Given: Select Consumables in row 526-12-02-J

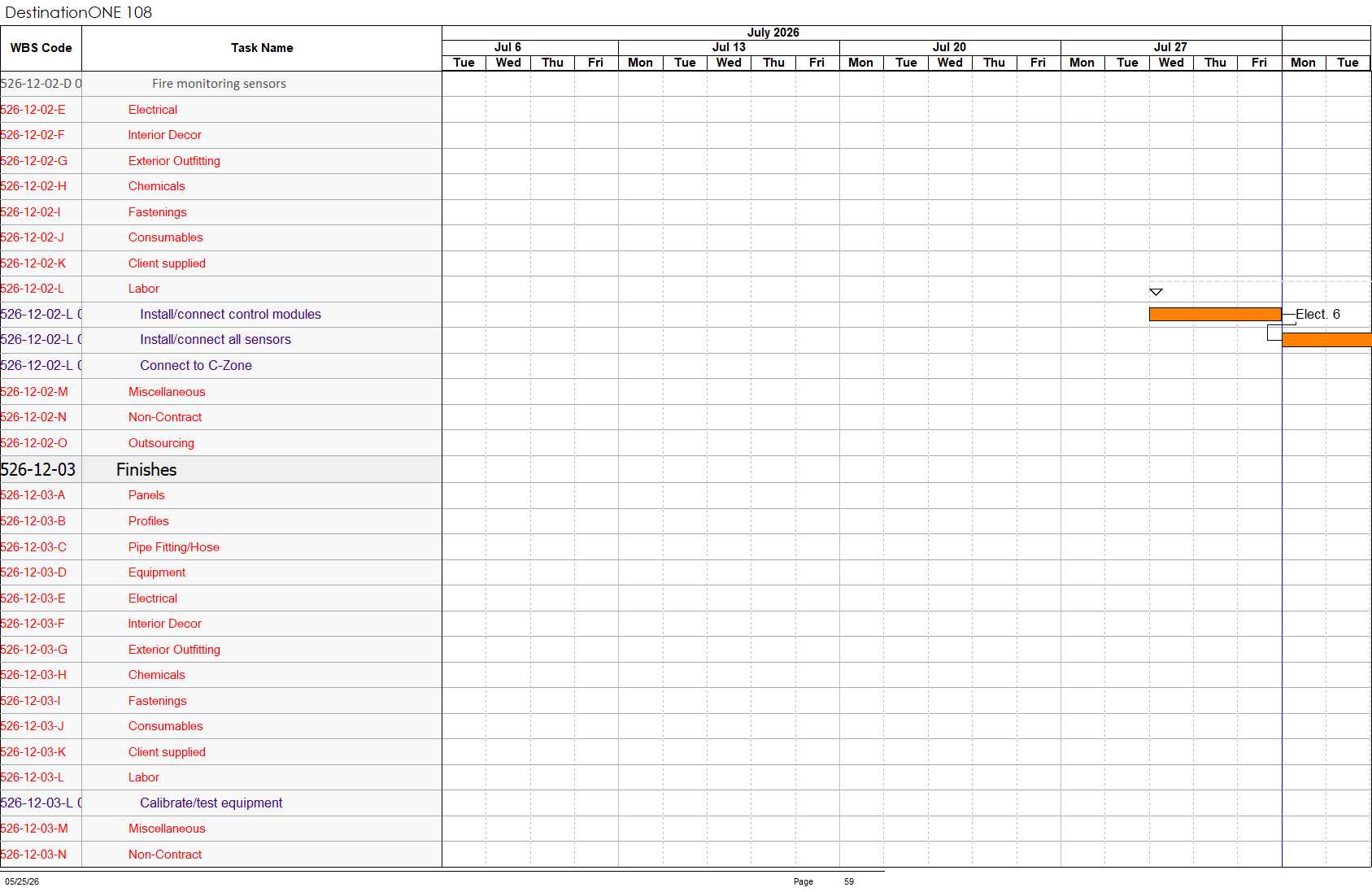Looking at the screenshot, I should pyautogui.click(x=165, y=237).
